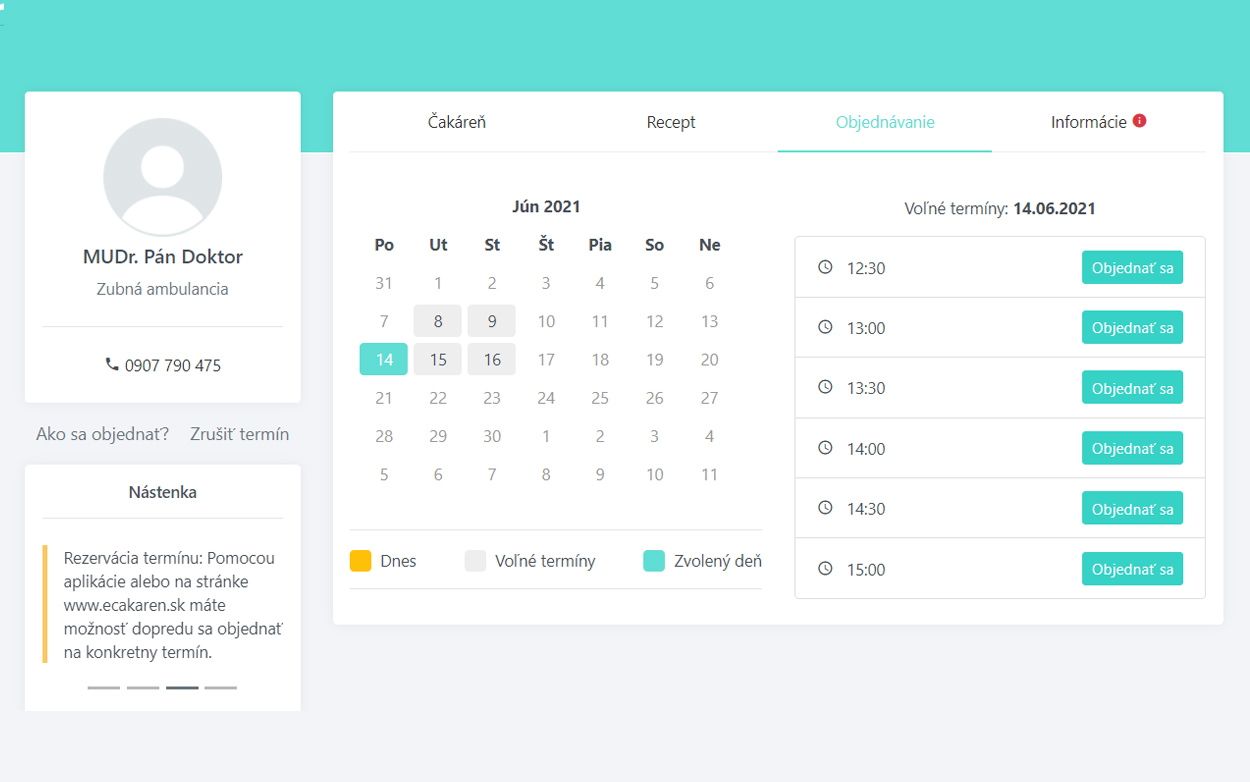Viewport: 1250px width, 782px height.
Task: Select June 8 in the calendar
Action: [438, 321]
